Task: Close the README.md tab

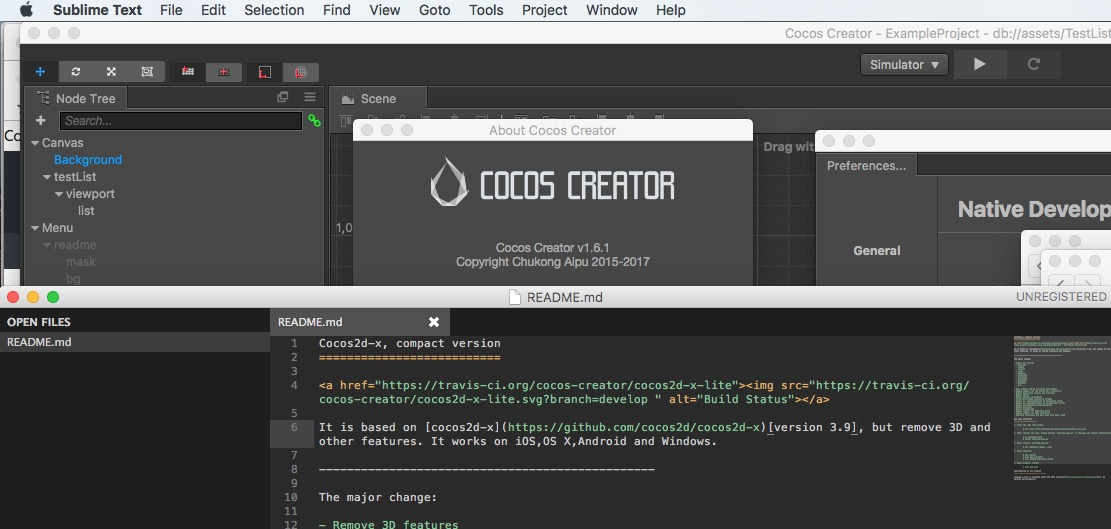Action: (434, 322)
